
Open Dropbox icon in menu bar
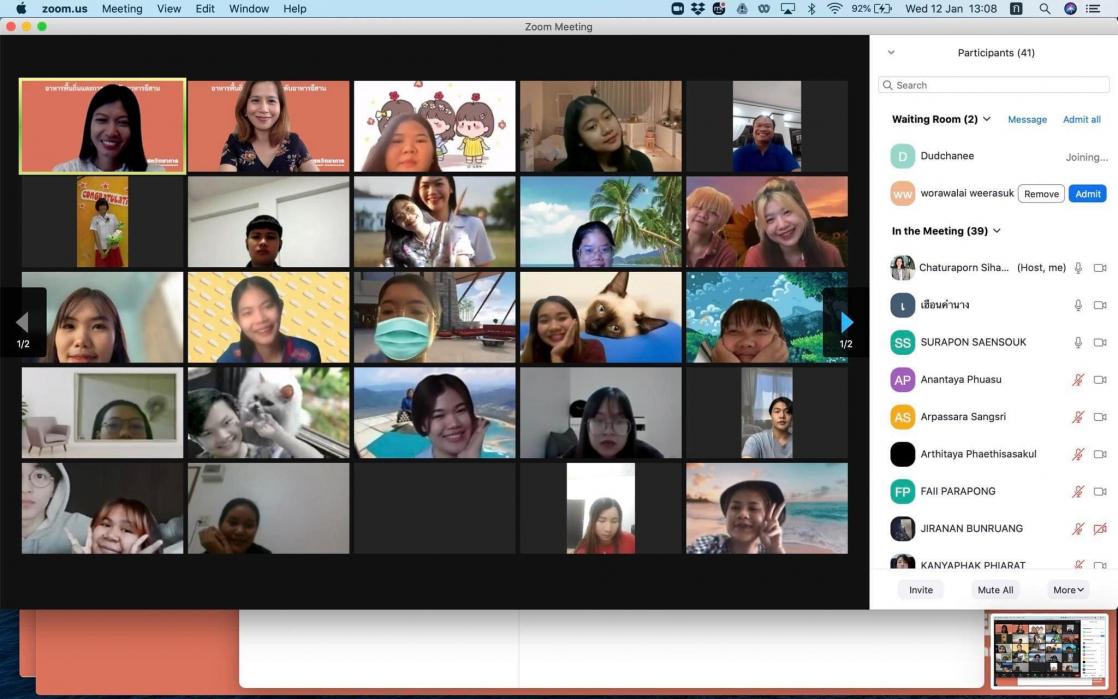click(698, 9)
